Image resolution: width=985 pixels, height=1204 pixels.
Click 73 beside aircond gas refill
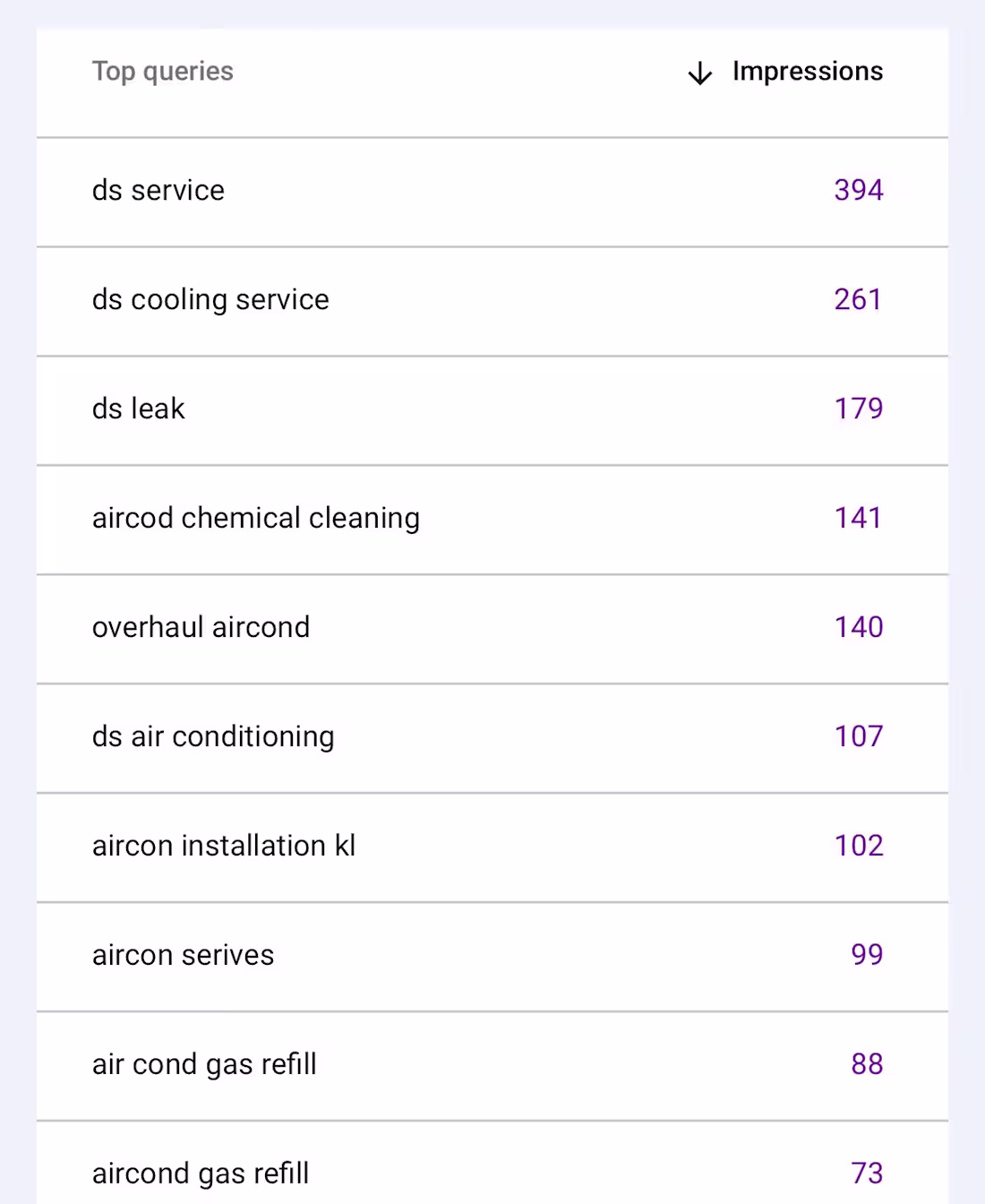point(865,1174)
